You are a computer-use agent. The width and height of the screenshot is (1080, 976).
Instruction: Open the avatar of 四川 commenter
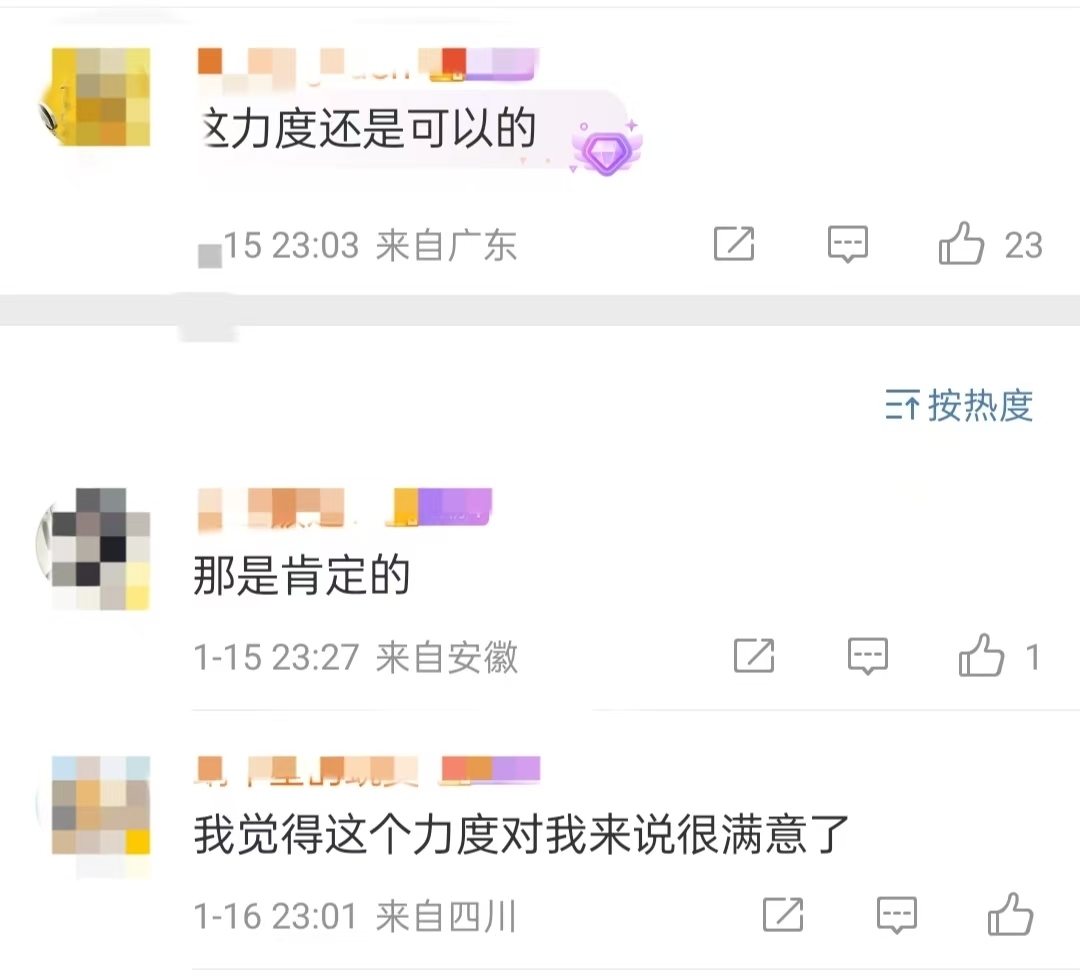tap(101, 805)
